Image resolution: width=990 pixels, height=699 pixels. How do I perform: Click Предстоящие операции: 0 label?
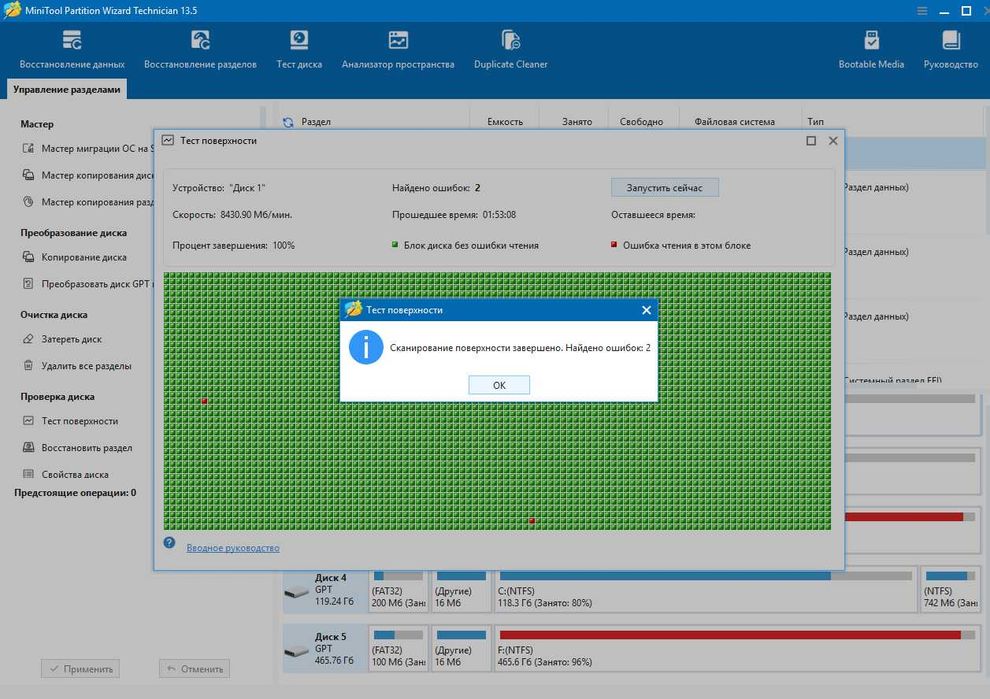click(75, 493)
